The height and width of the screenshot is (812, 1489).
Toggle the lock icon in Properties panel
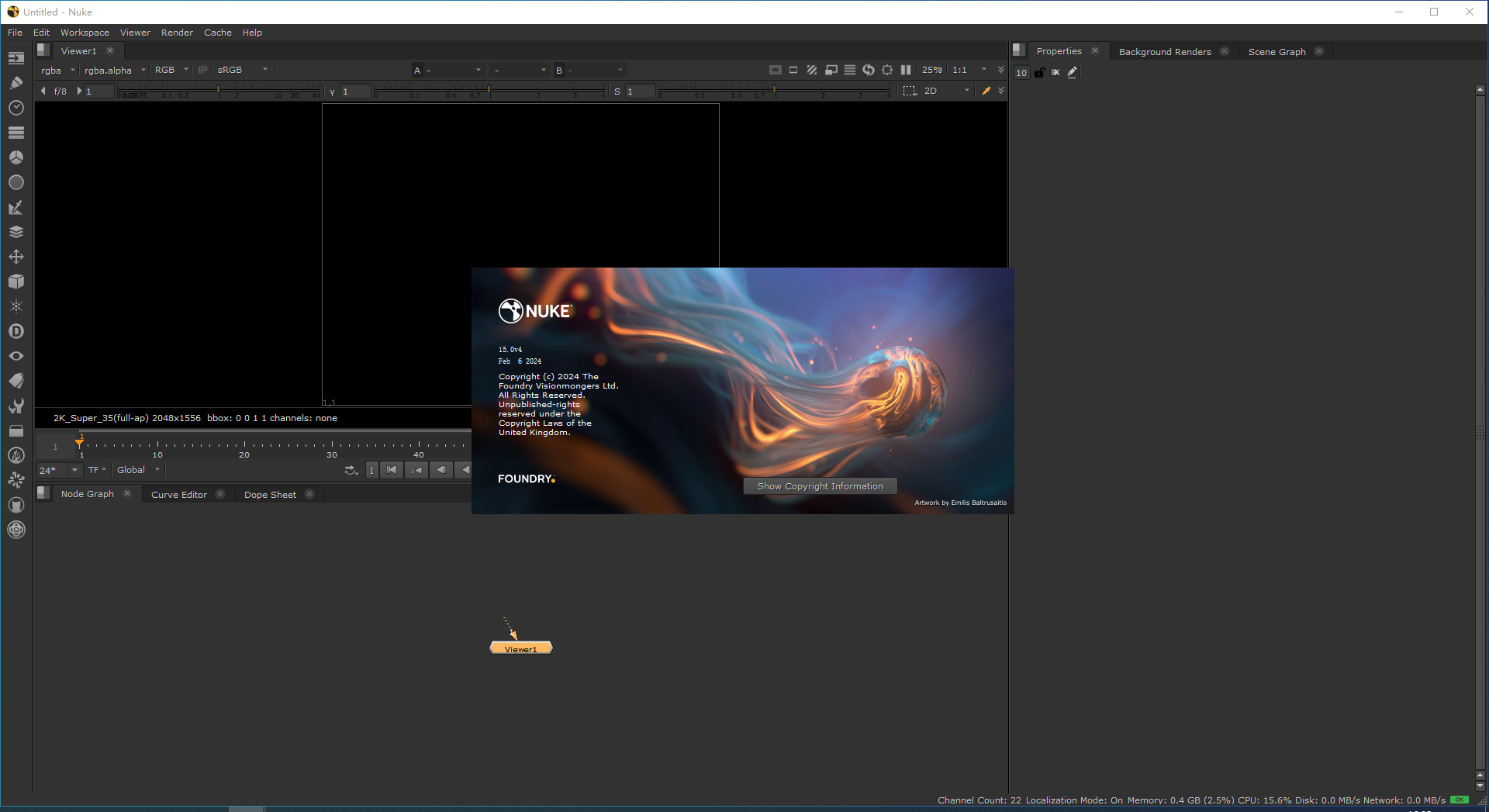point(1040,72)
